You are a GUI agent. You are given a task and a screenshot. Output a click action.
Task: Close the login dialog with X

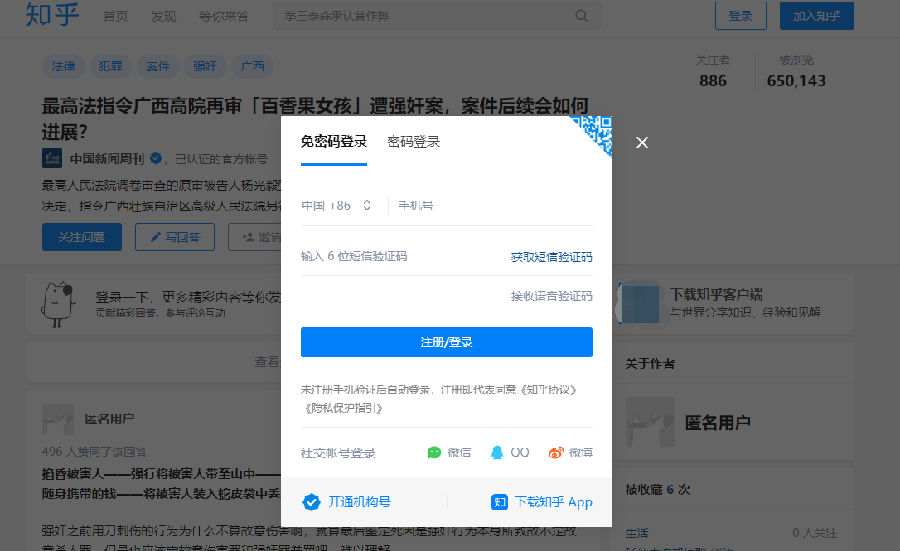[642, 142]
